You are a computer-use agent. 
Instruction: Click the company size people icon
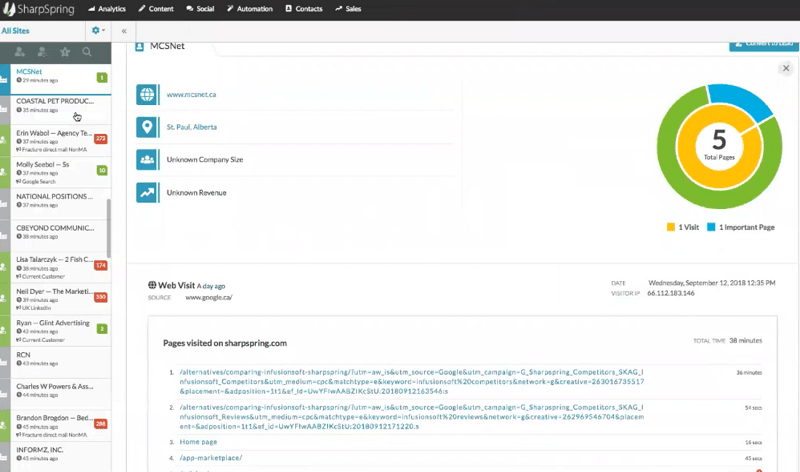click(x=147, y=159)
